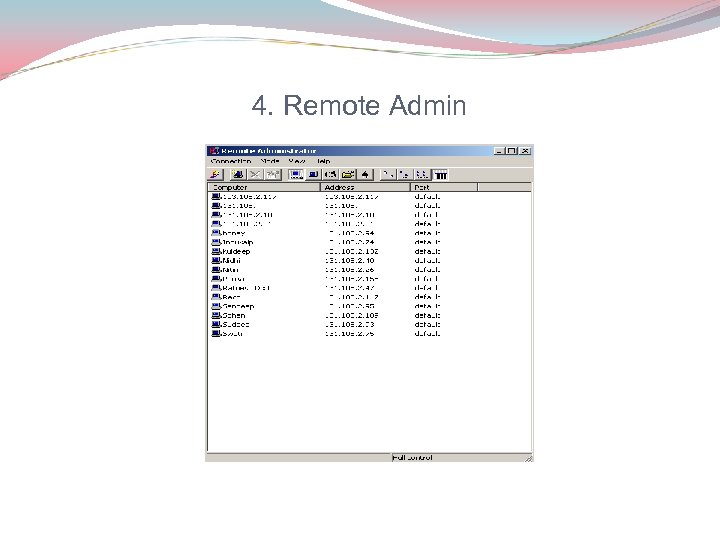Click the Full control status bar text
720x540 pixels.
pyautogui.click(x=412, y=457)
